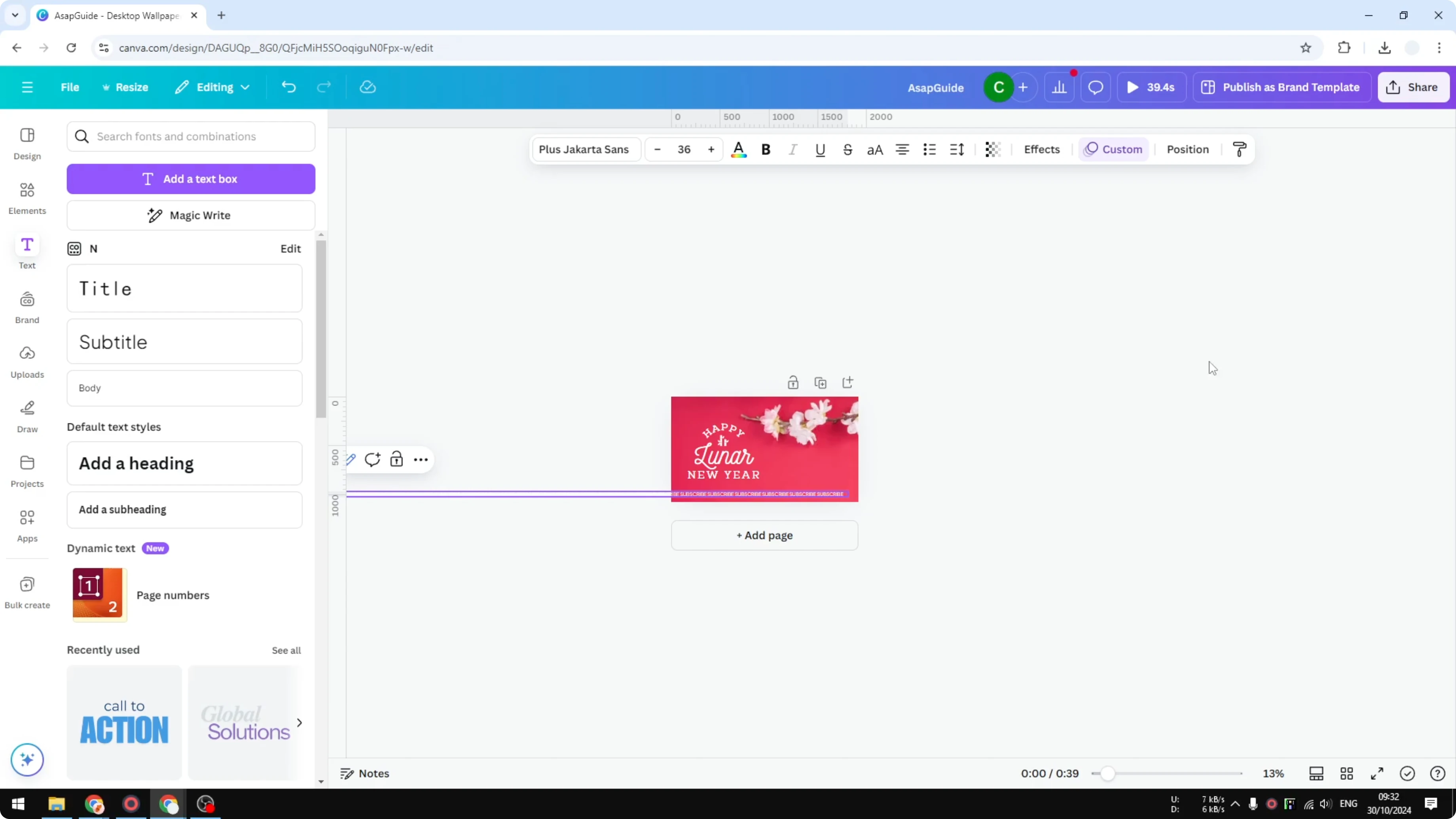Toggle strikethrough formatting
The height and width of the screenshot is (819, 1456).
[x=848, y=149]
